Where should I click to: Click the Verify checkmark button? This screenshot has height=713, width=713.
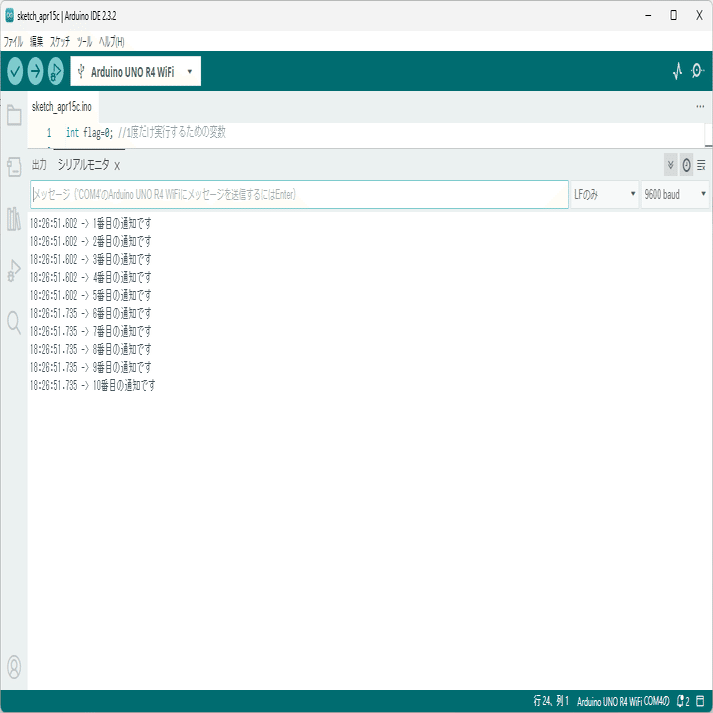click(15, 71)
